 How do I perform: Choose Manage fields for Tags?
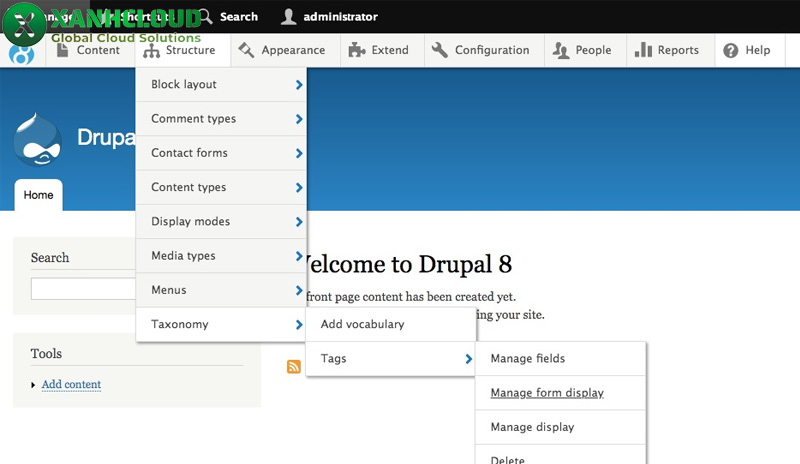[560, 359]
